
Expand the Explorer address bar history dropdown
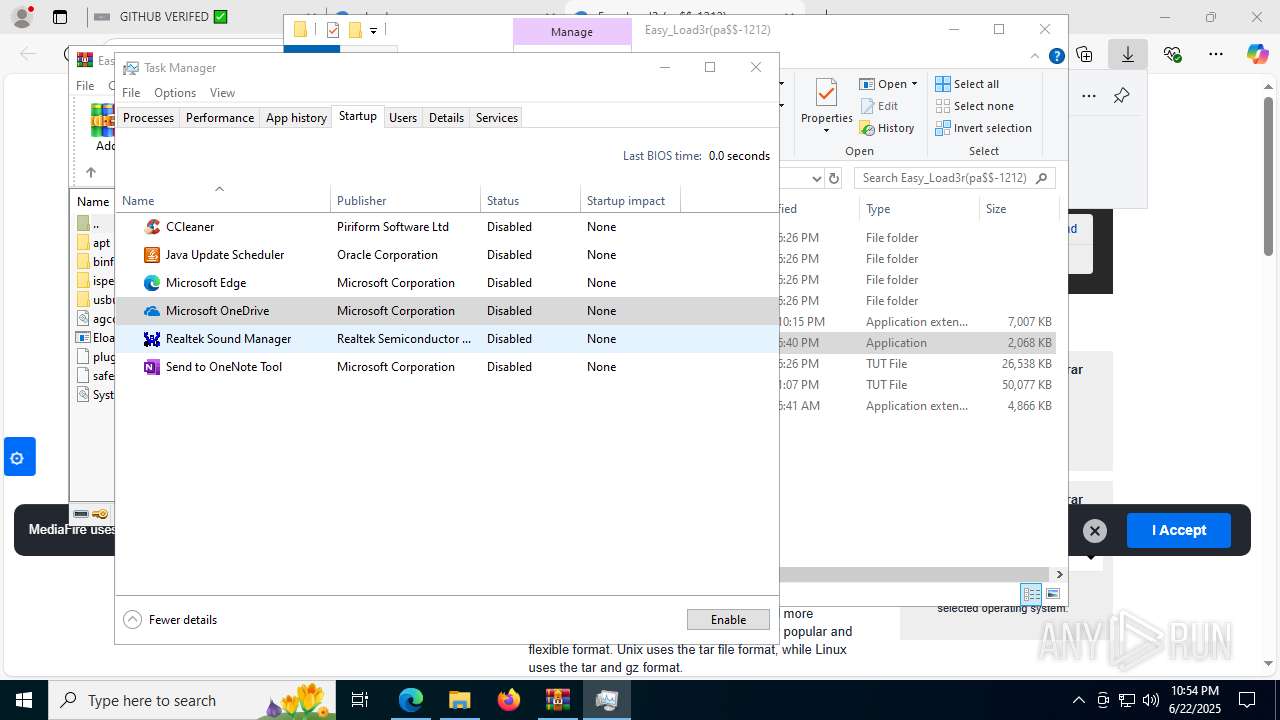(816, 178)
